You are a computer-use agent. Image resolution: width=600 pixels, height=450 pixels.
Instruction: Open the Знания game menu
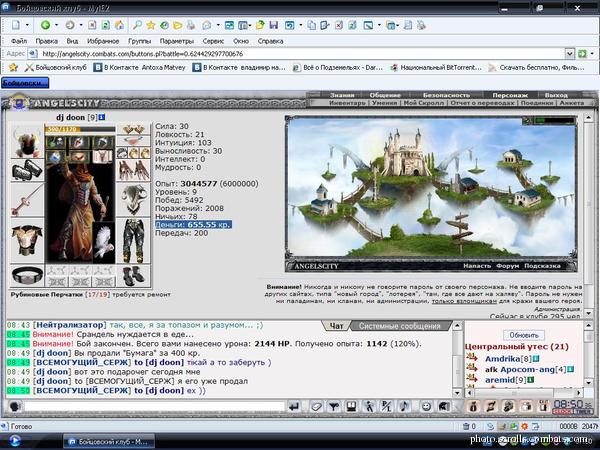(x=342, y=95)
